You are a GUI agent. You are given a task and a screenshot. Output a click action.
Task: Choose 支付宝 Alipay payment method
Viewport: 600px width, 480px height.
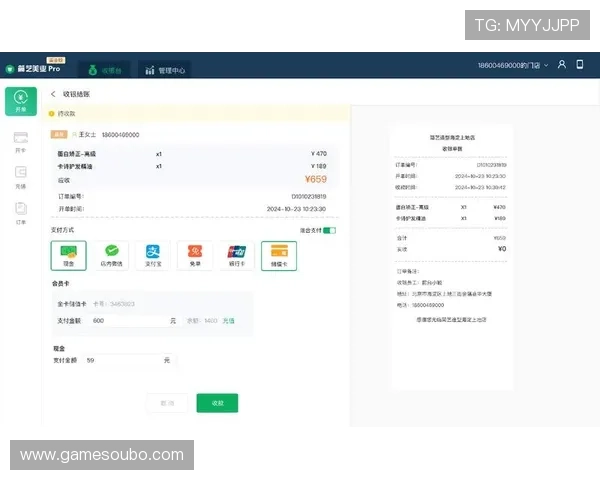[x=153, y=256]
